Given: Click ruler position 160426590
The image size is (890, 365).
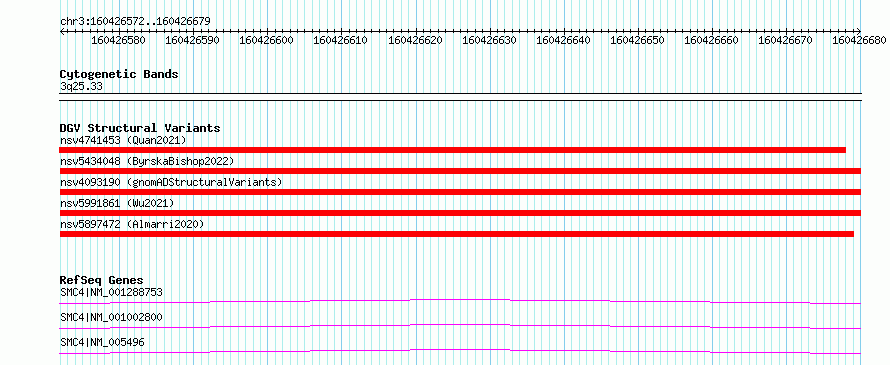Looking at the screenshot, I should coord(192,40).
